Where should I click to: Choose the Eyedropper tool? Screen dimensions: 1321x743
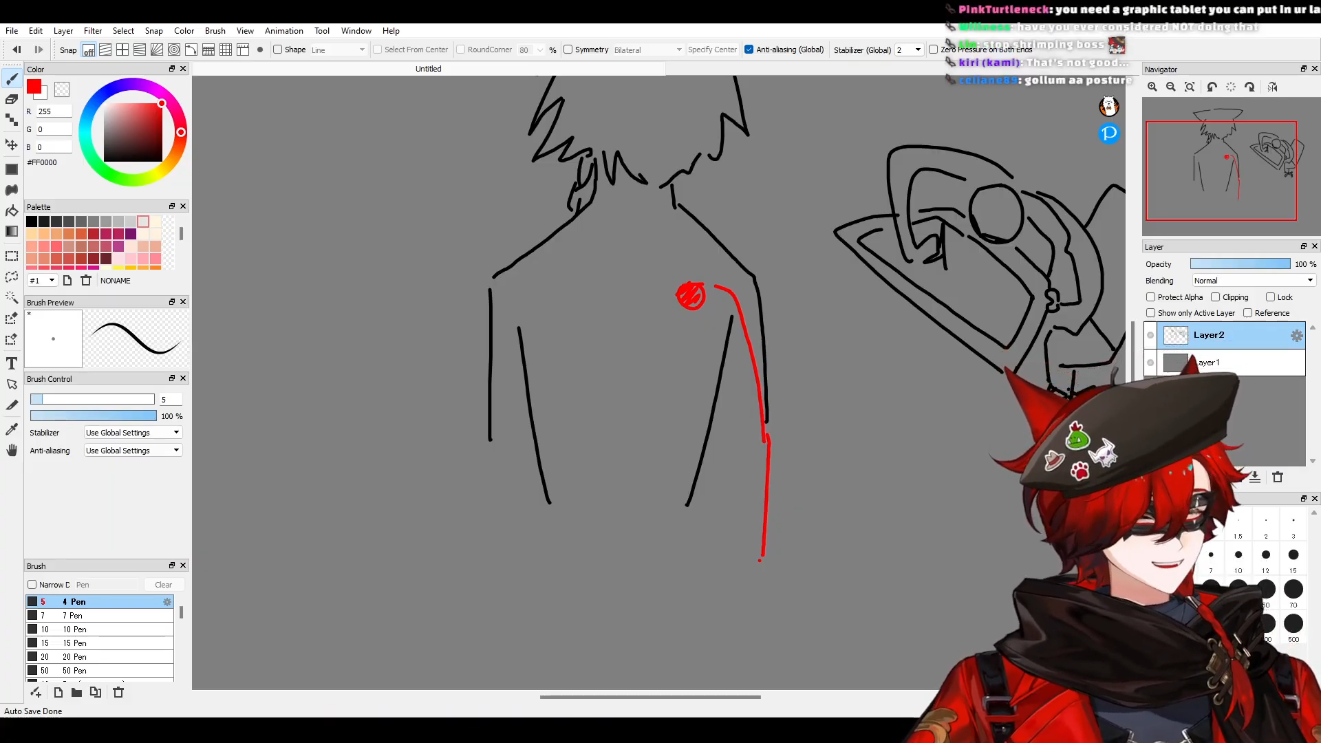12,428
